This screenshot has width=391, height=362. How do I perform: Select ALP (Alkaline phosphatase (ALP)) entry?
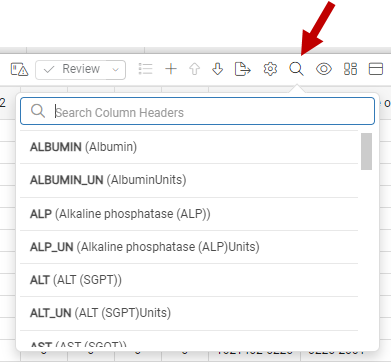pos(189,214)
